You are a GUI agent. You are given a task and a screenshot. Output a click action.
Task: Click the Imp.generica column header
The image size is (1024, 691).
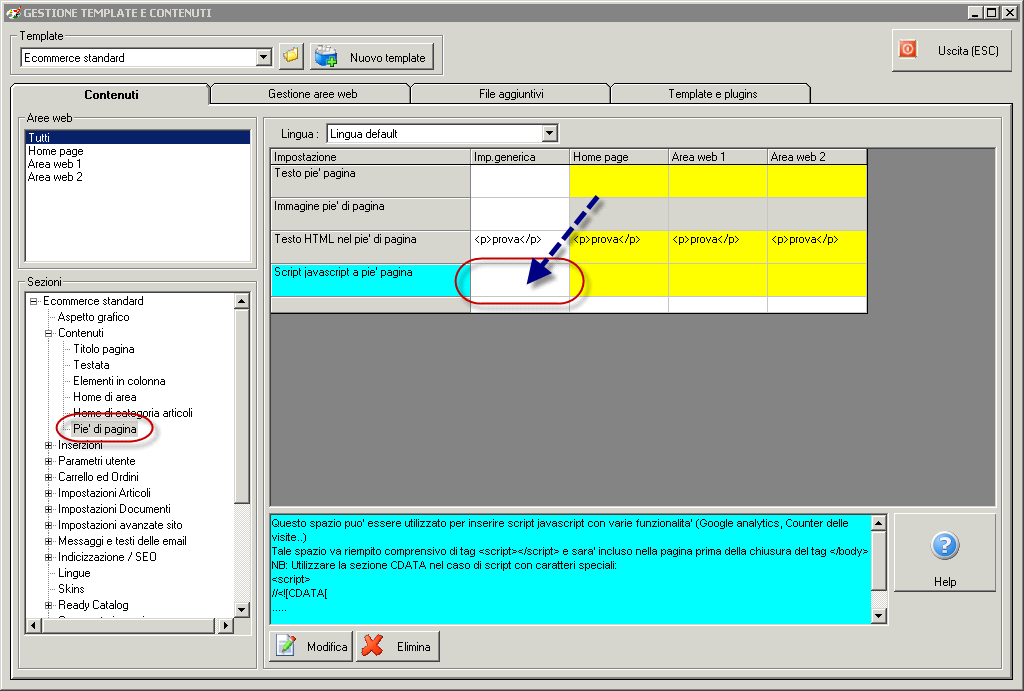[520, 157]
